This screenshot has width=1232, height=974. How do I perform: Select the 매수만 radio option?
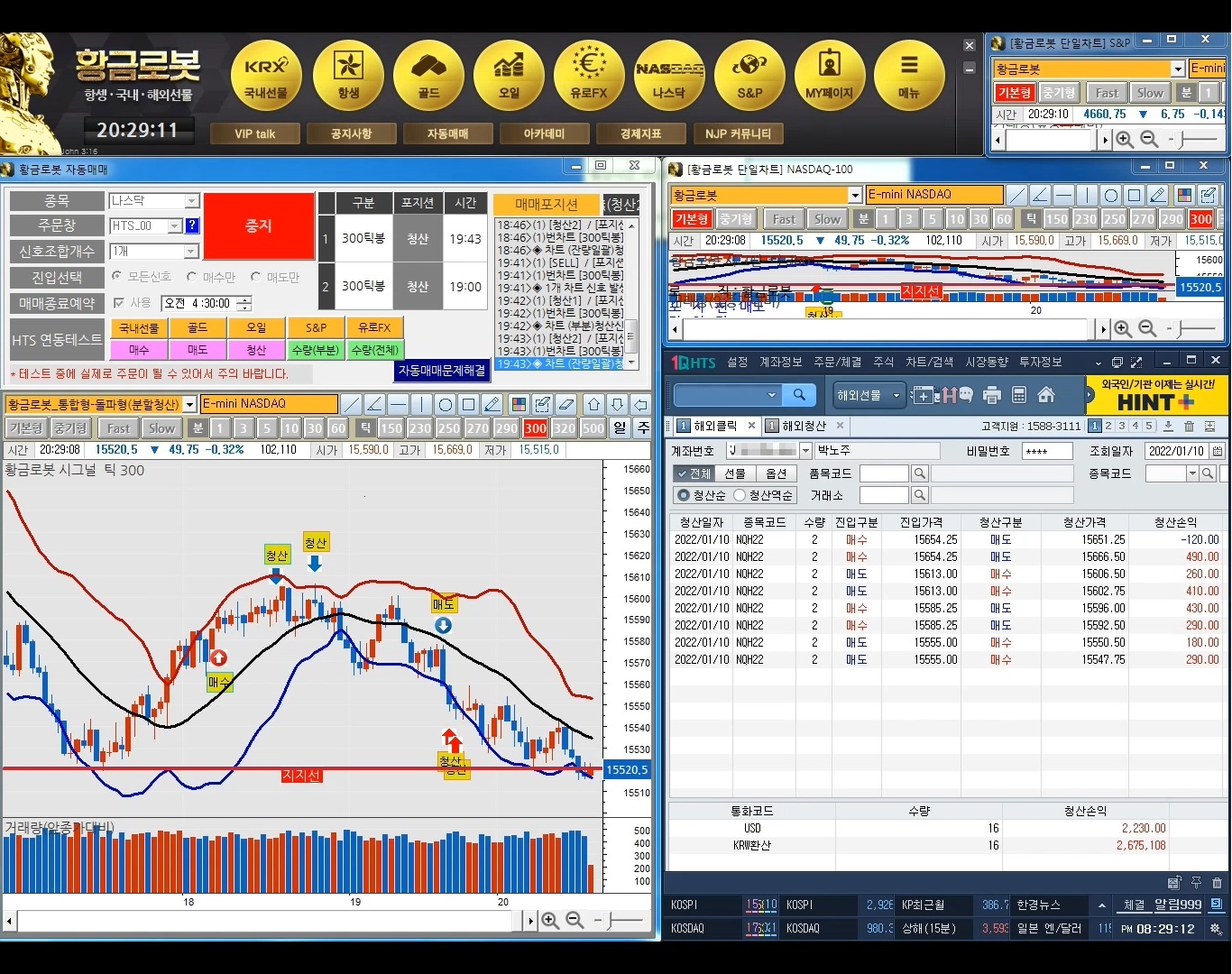(191, 277)
